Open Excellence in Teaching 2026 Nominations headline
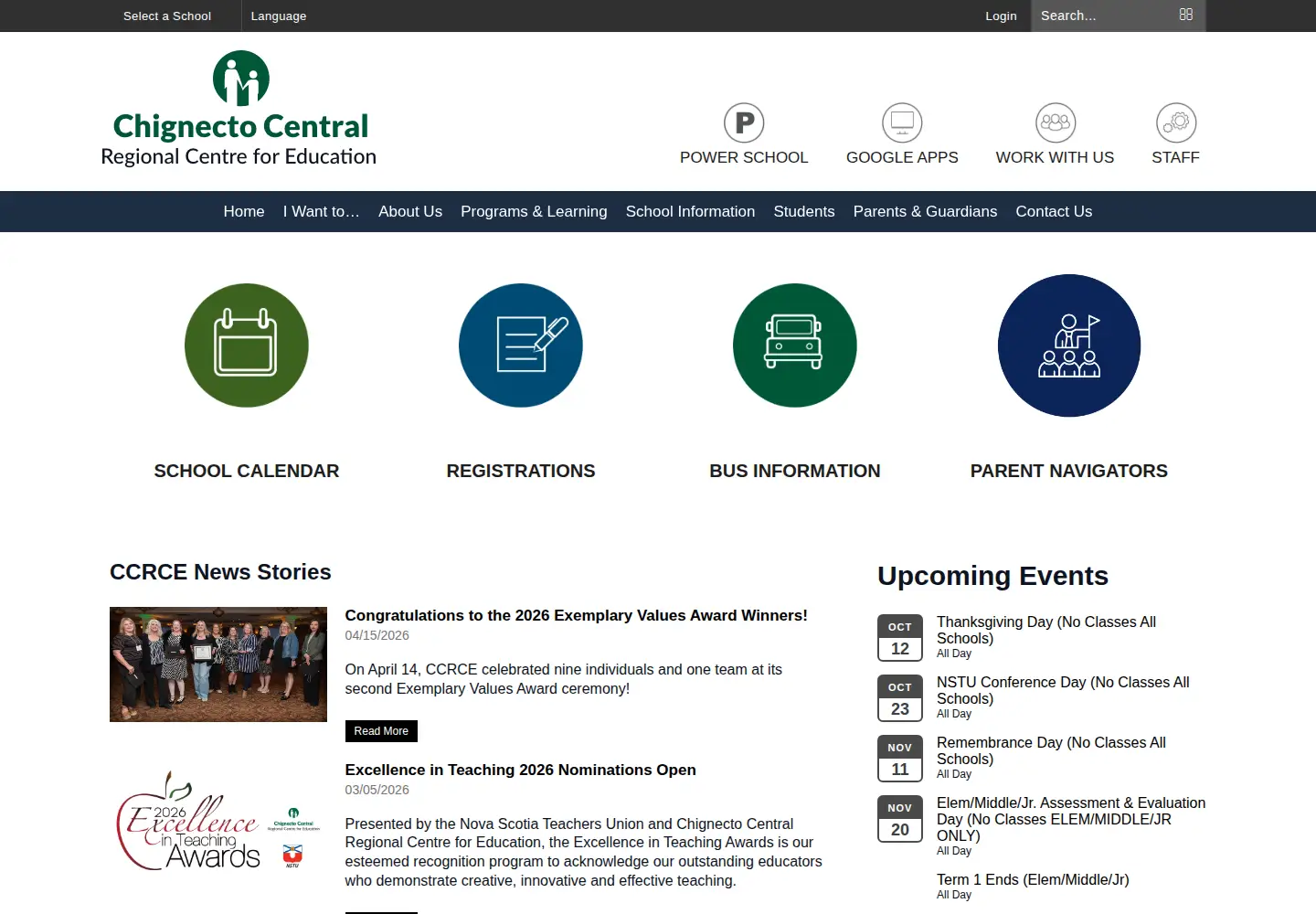Image resolution: width=1316 pixels, height=914 pixels. (x=521, y=770)
